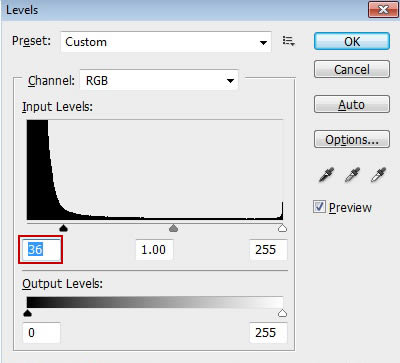The image size is (400, 363).
Task: Click the Channel label
Action: [51, 81]
